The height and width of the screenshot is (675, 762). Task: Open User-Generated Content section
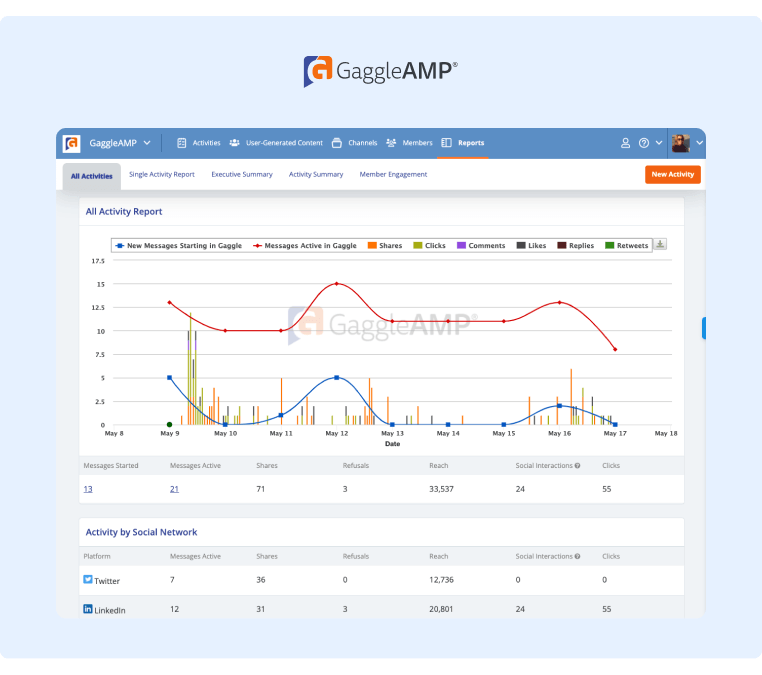click(x=276, y=143)
